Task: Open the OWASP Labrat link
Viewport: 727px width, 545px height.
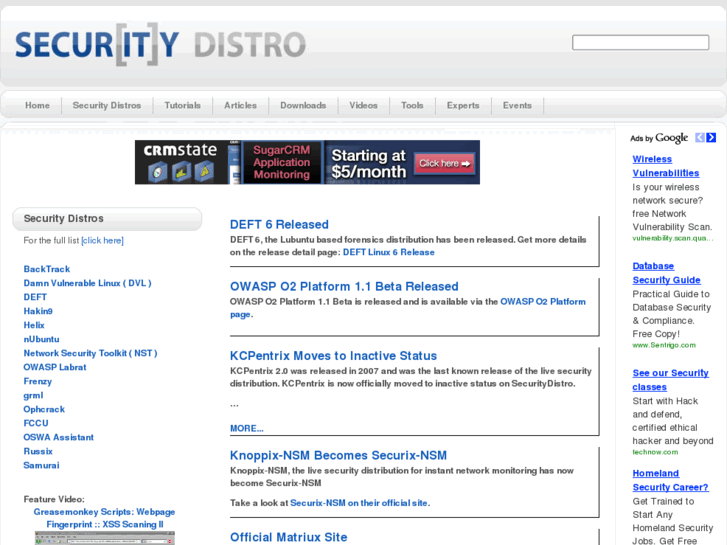Action: [55, 367]
